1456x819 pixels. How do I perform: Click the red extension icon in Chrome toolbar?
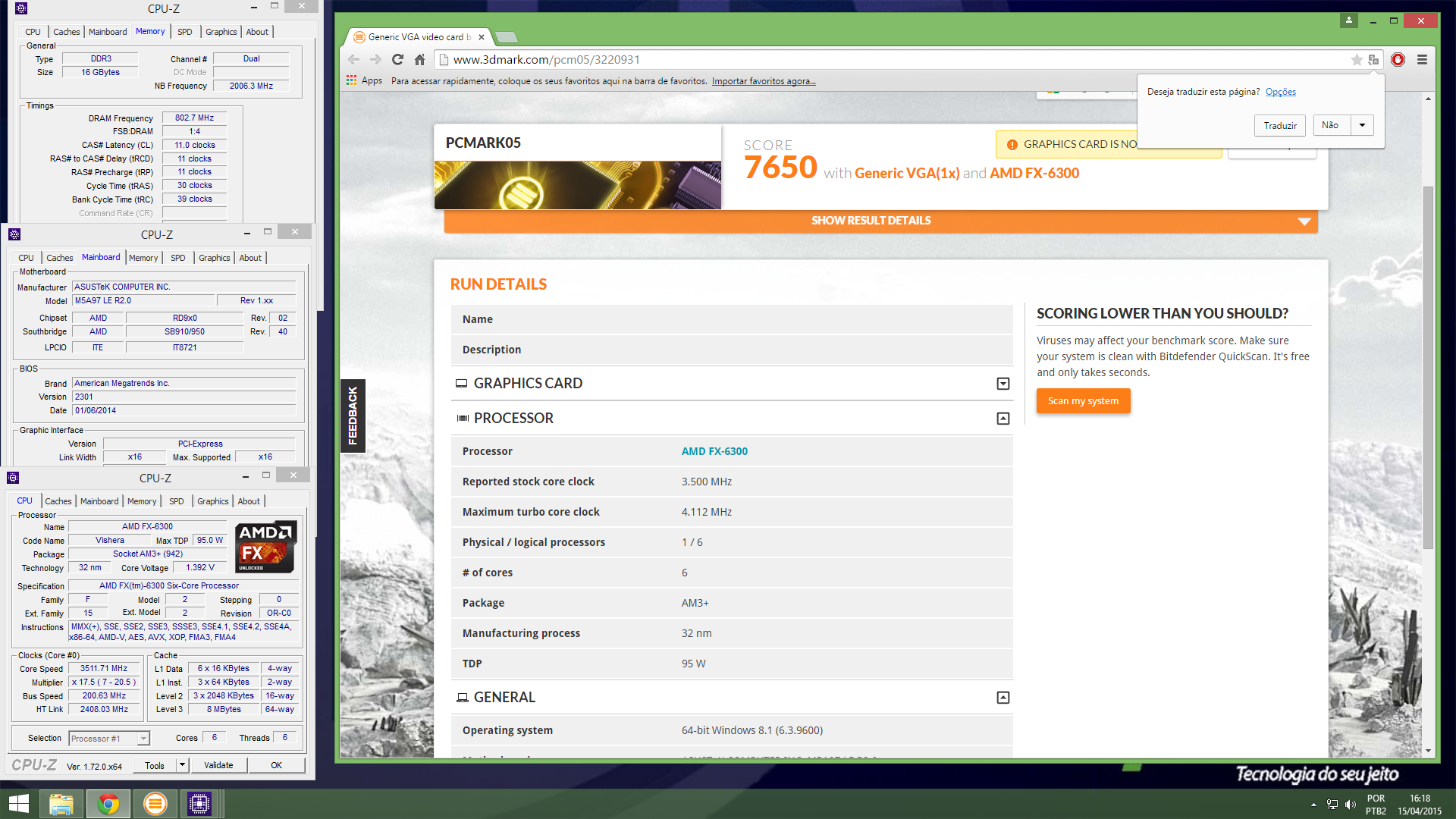click(1398, 59)
